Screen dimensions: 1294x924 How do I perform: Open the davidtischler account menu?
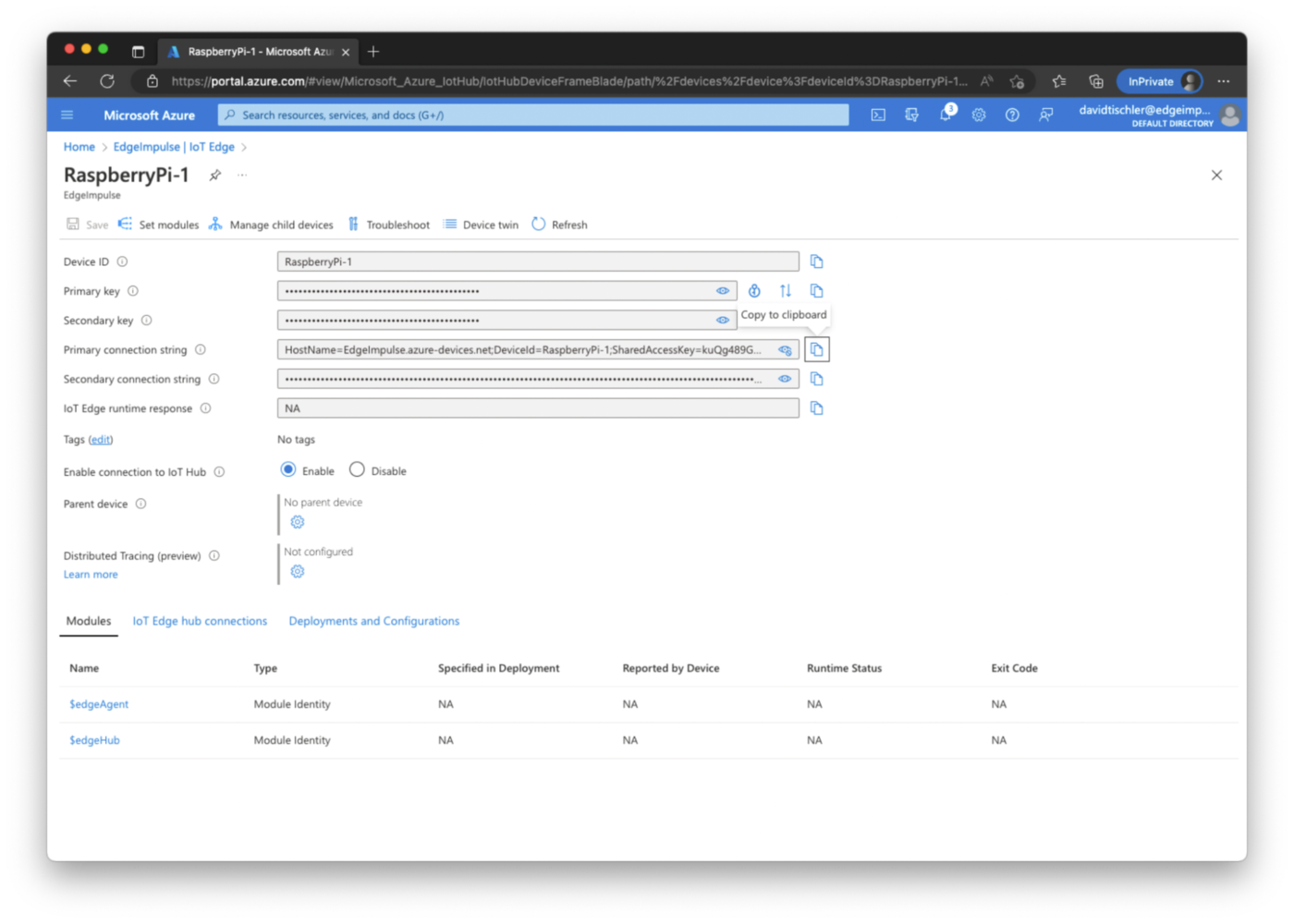click(x=1158, y=115)
